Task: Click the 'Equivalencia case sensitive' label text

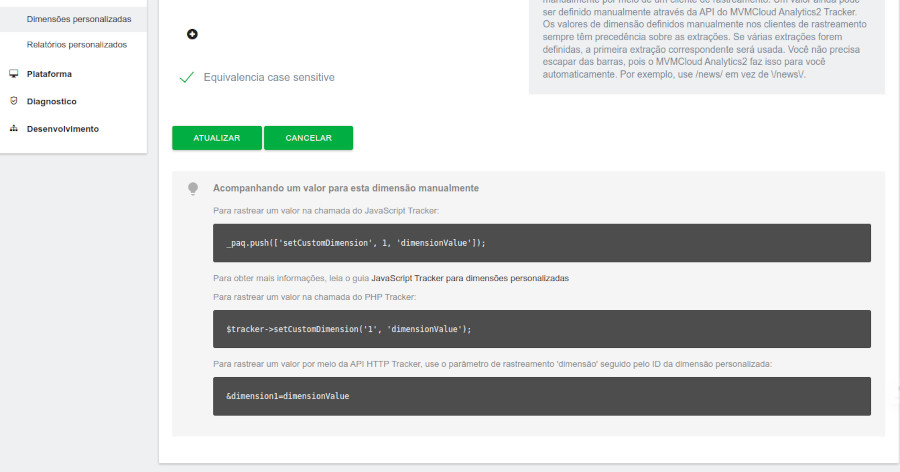Action: [x=268, y=77]
